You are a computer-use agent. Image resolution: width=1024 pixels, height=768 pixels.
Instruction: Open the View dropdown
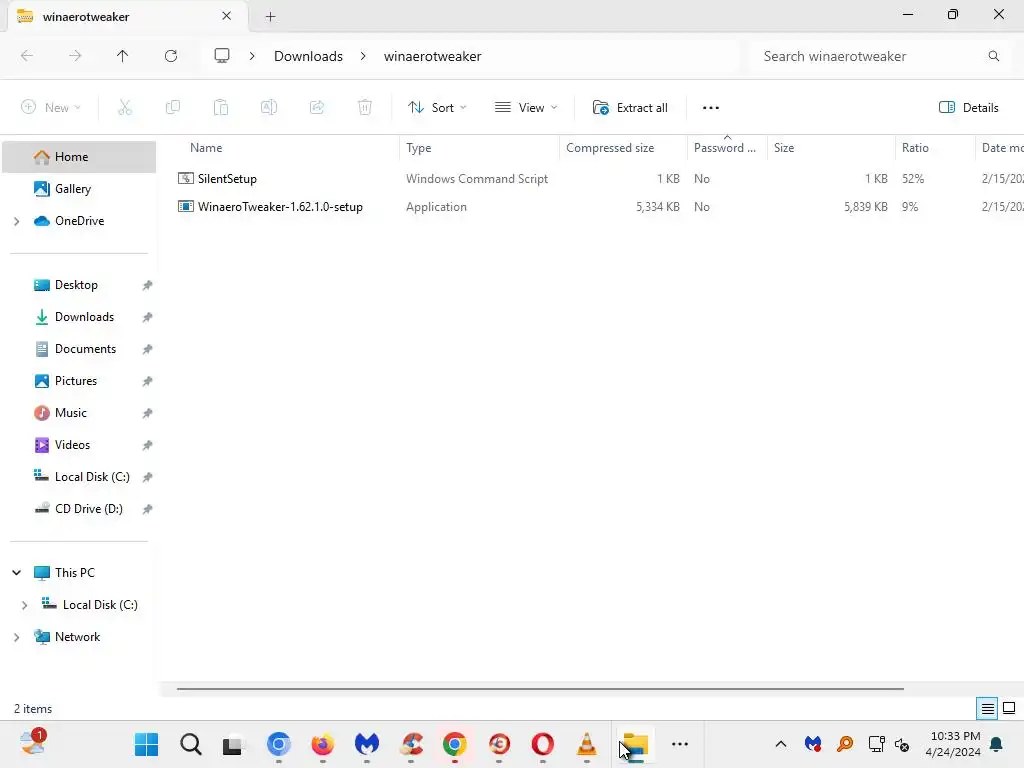526,108
